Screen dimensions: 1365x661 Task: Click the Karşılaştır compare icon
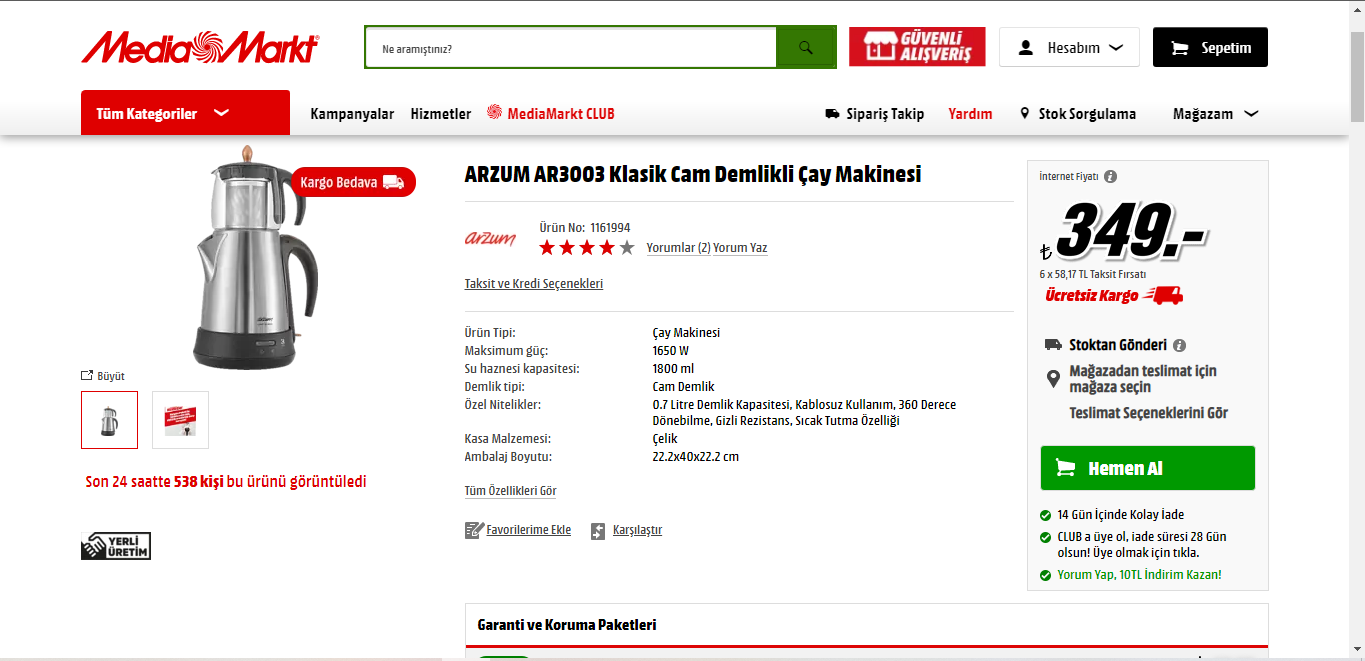(x=598, y=531)
